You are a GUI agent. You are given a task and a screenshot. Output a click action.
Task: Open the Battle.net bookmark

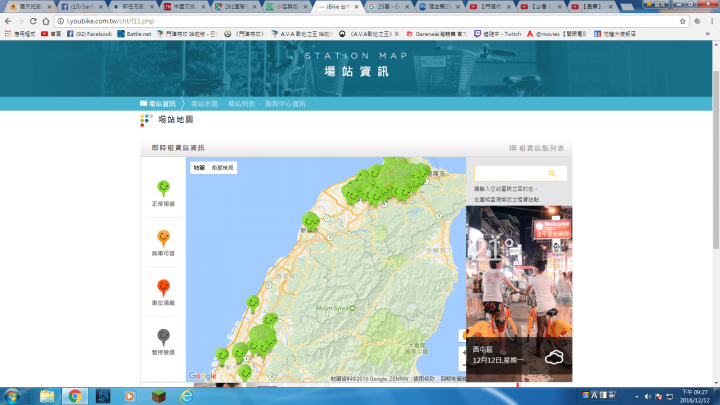134,34
